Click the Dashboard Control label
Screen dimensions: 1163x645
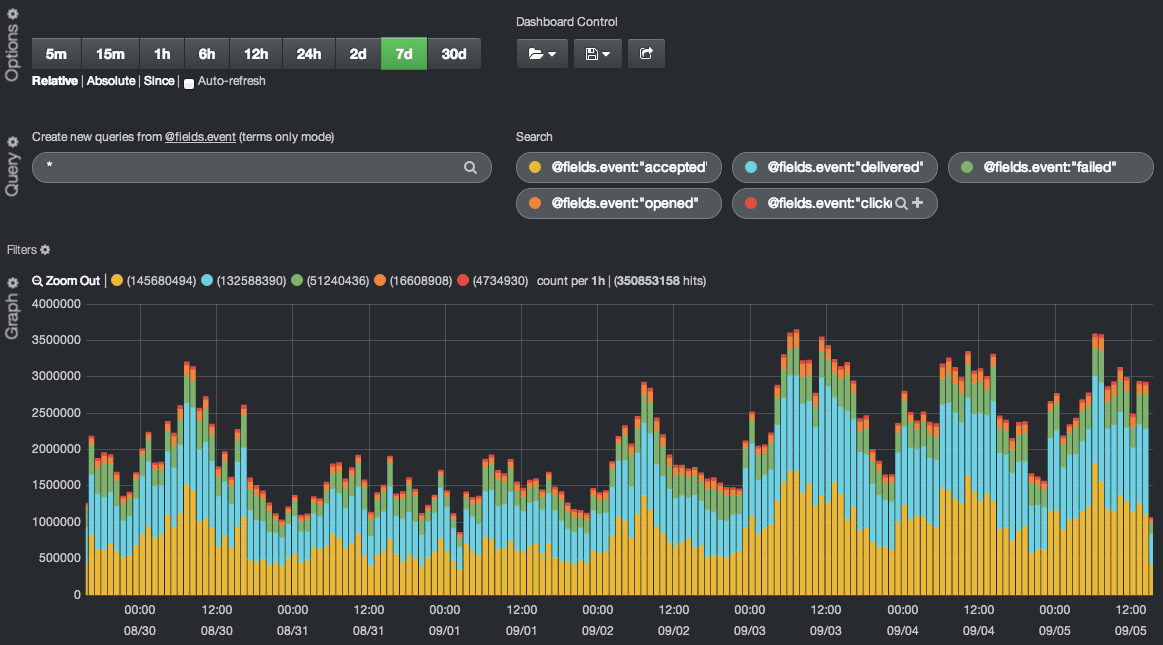(x=567, y=22)
